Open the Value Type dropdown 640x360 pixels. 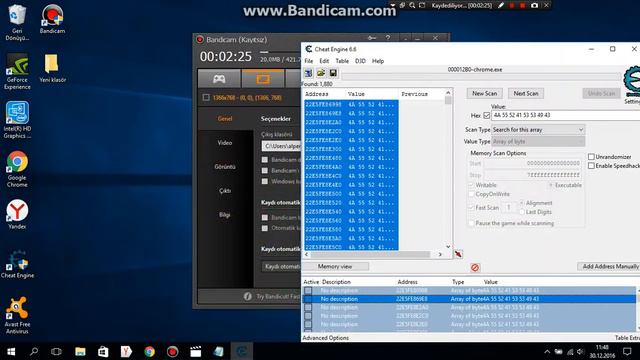point(538,141)
